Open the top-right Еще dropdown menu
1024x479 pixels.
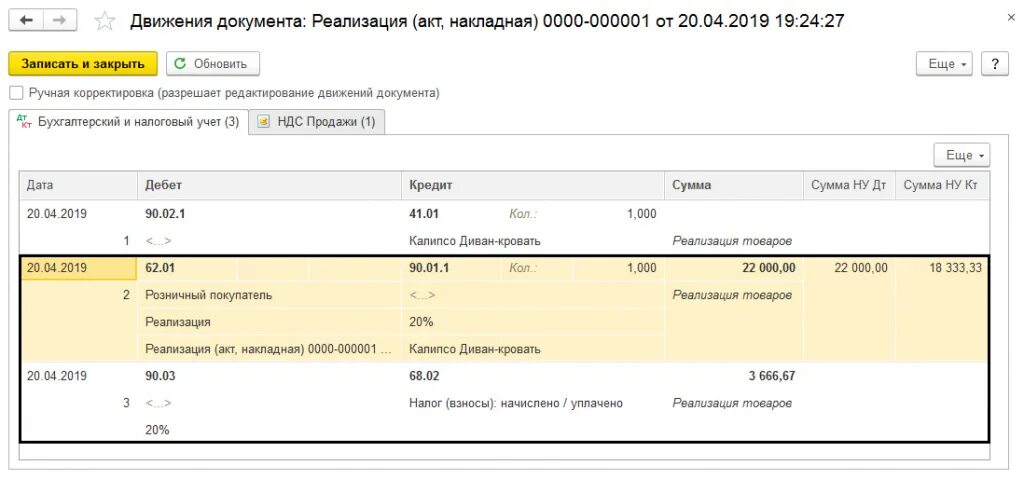point(944,64)
